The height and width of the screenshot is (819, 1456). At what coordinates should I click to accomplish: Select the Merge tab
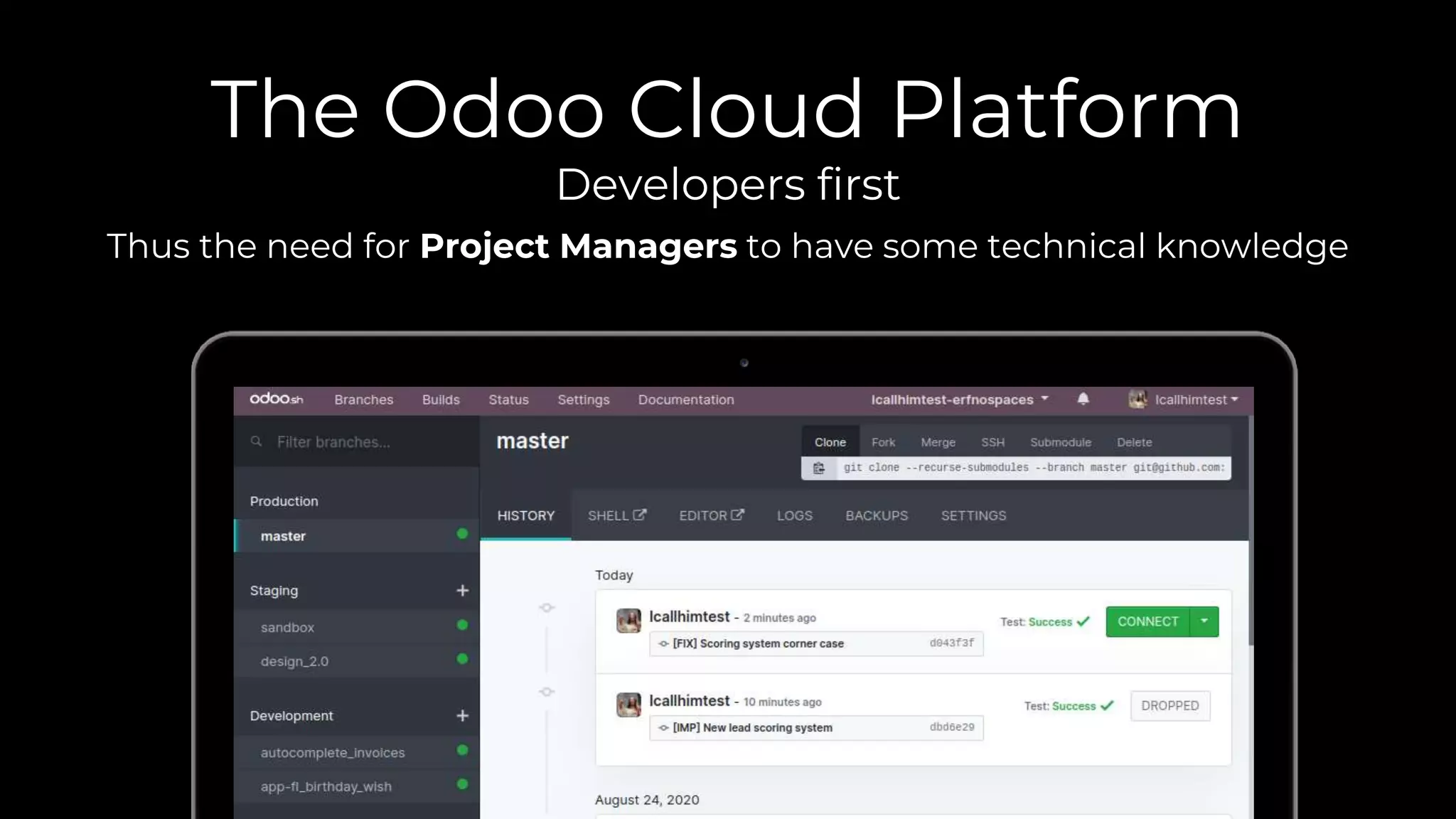coord(938,442)
